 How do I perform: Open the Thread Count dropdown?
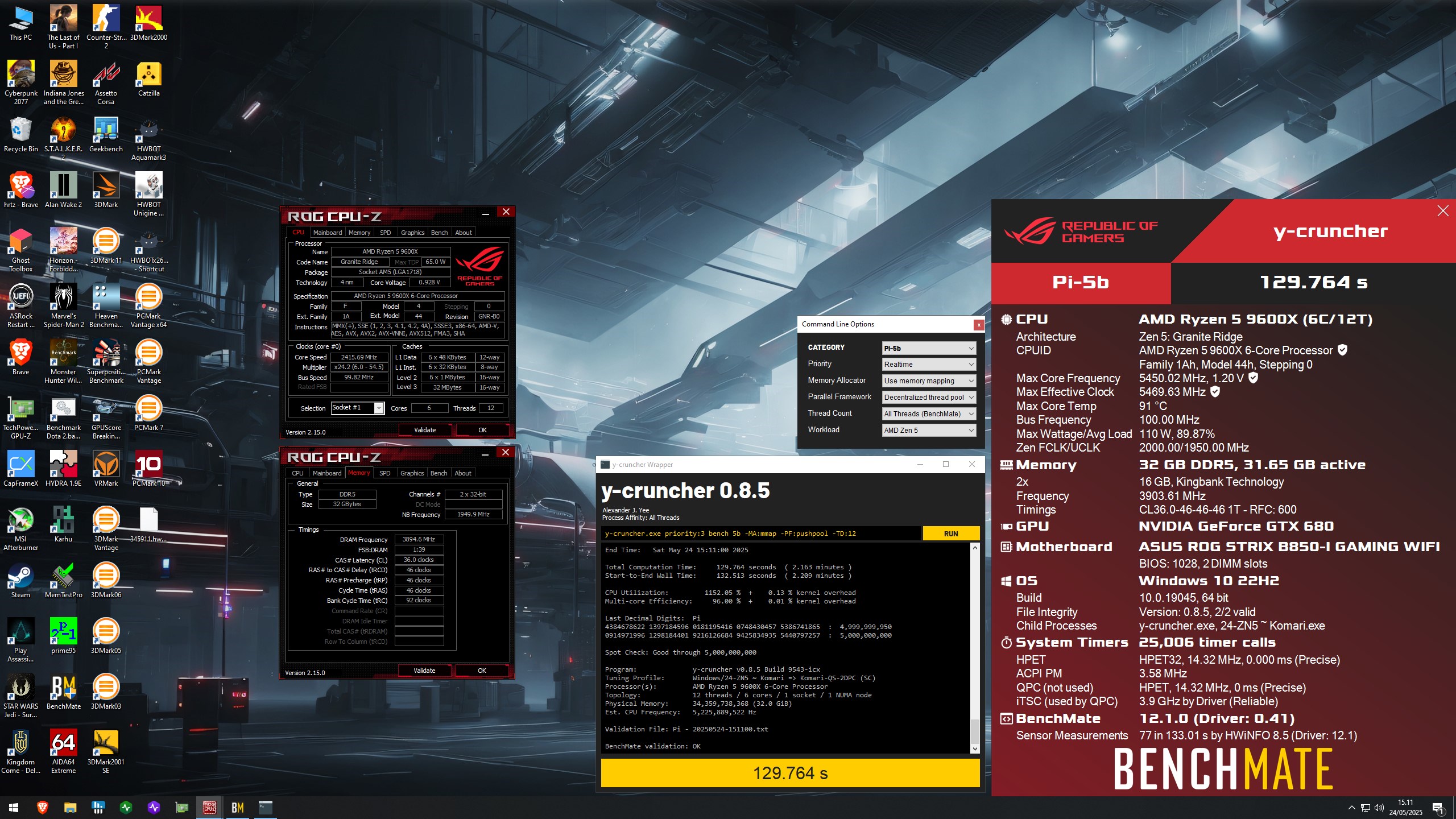coord(929,414)
